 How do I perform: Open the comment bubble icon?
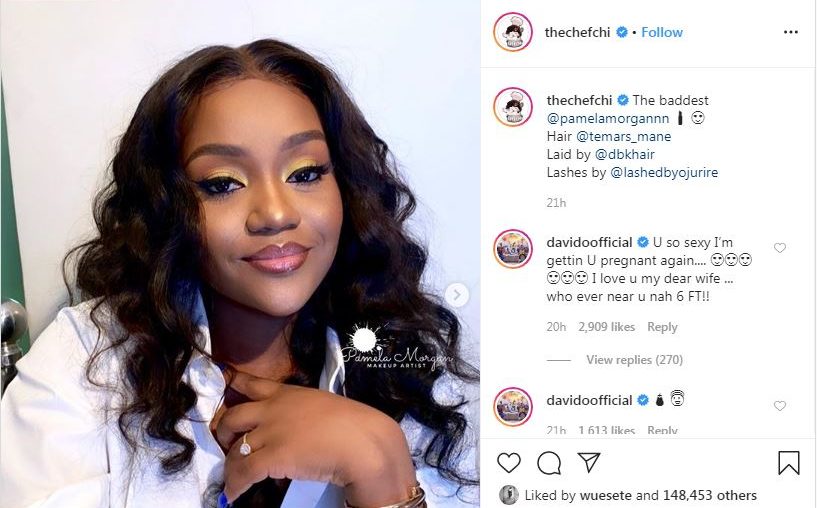coord(549,463)
